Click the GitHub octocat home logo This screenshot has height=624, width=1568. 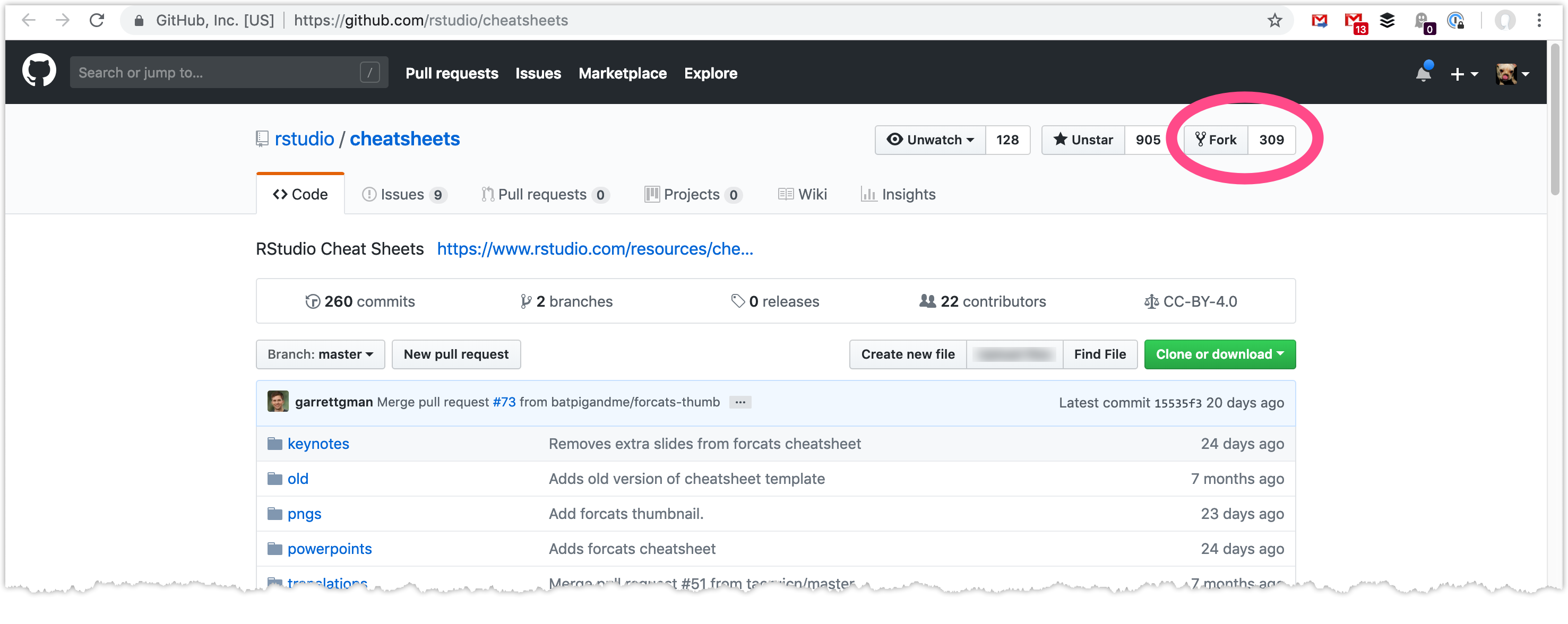click(x=38, y=70)
